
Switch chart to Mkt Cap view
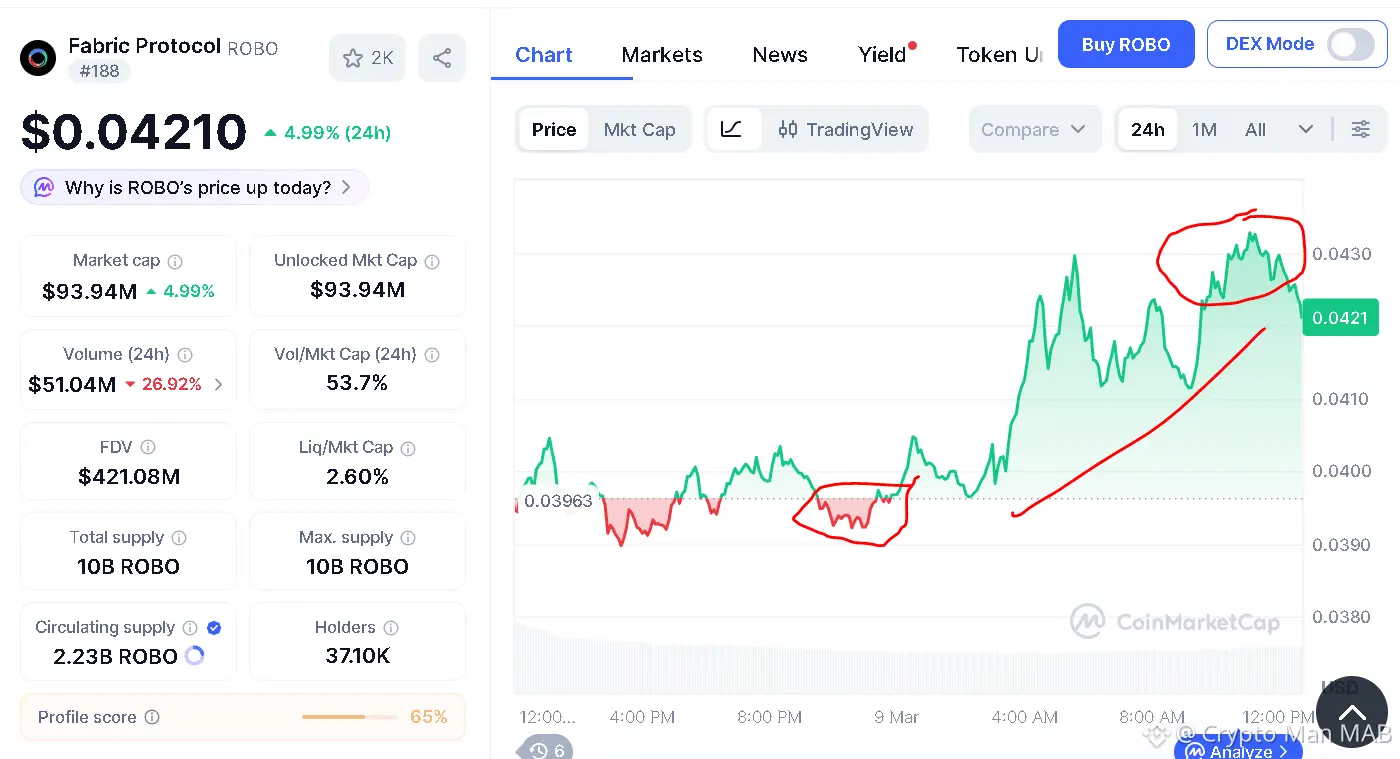point(639,129)
